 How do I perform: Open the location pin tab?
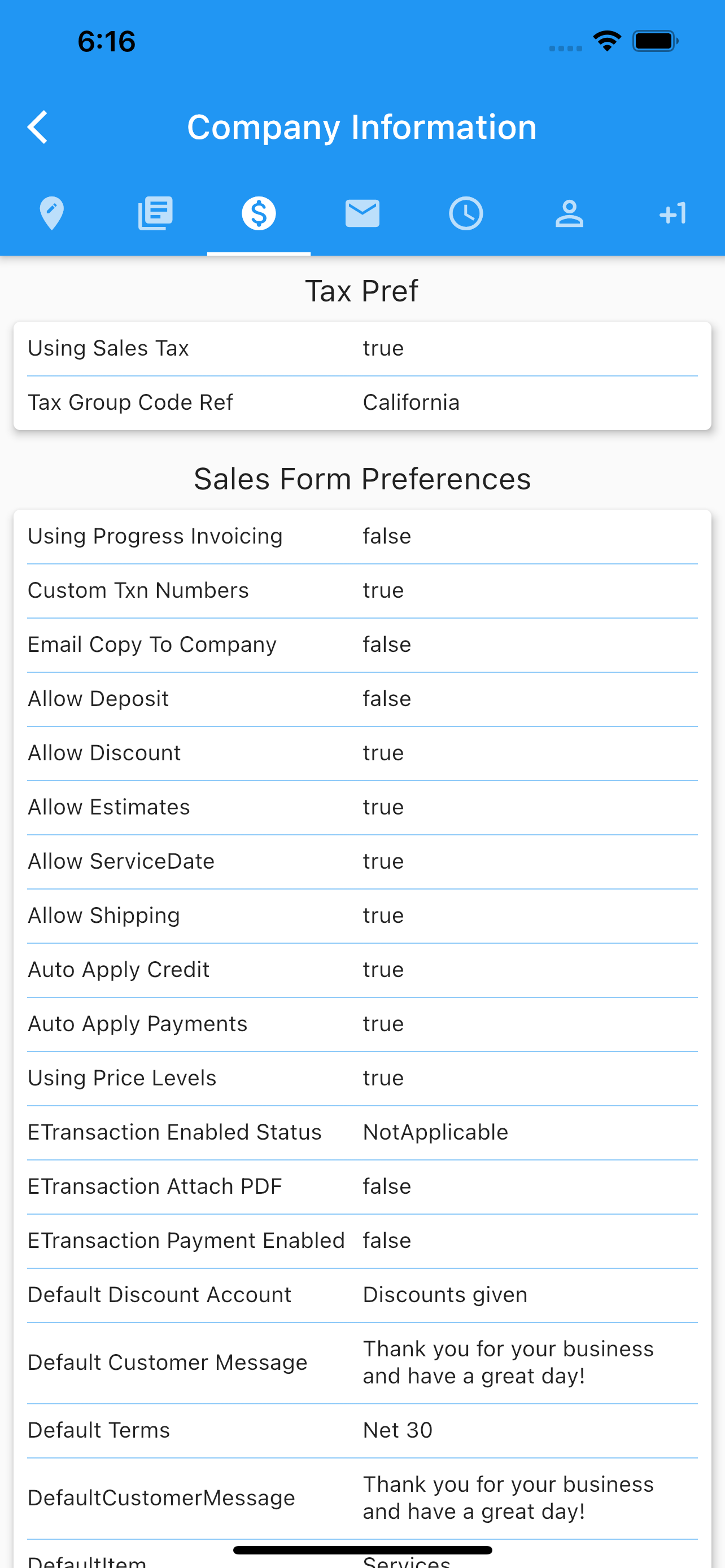tap(52, 214)
